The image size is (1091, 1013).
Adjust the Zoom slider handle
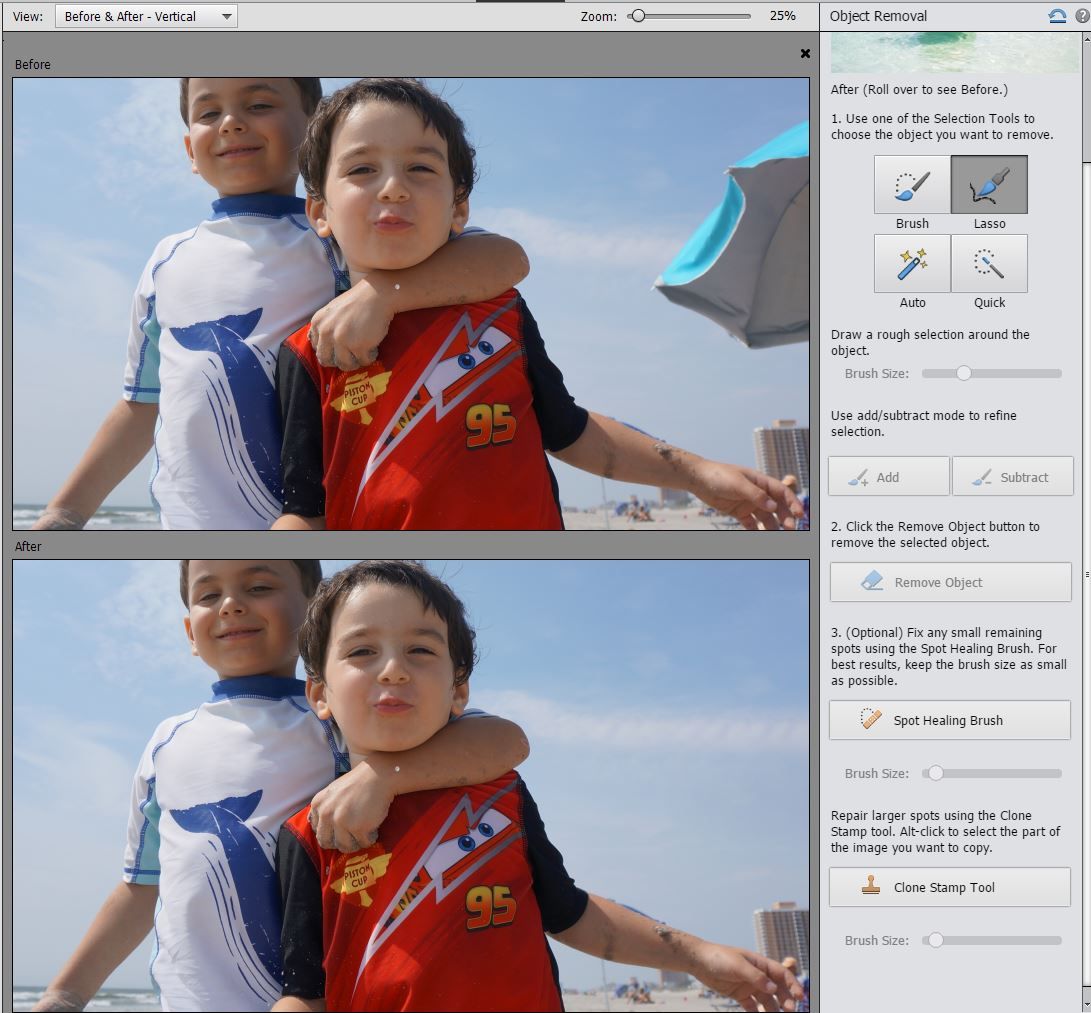637,16
